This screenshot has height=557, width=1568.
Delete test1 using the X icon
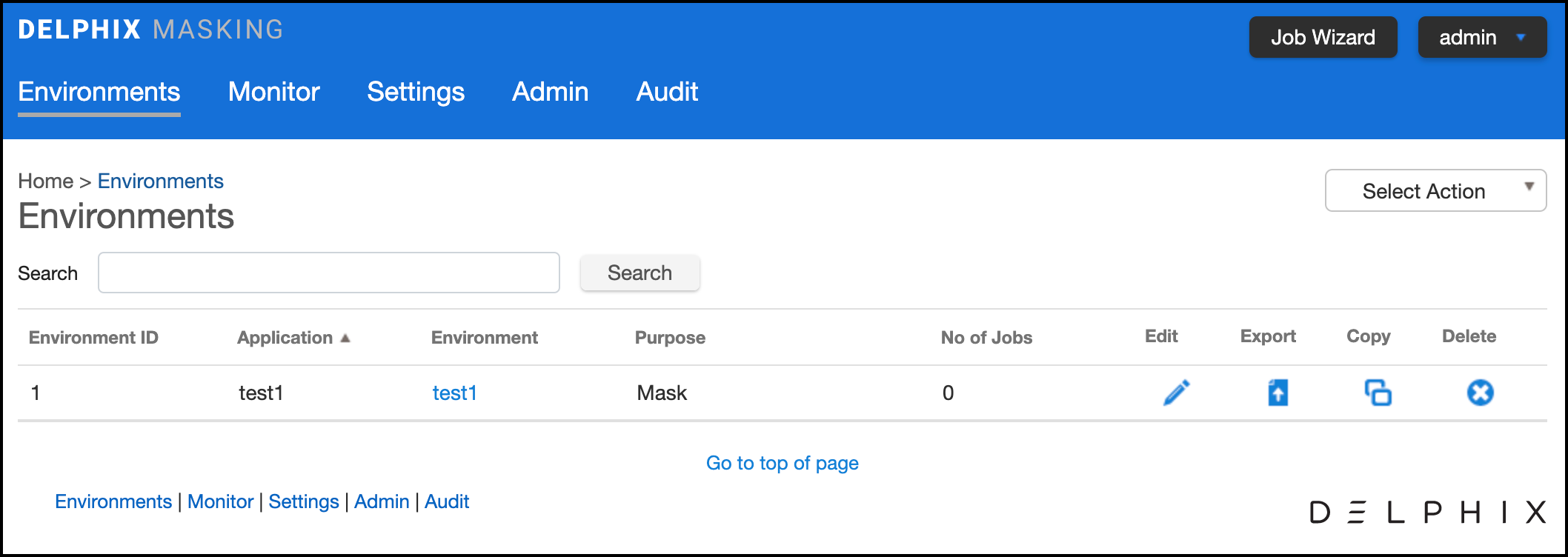click(x=1480, y=393)
